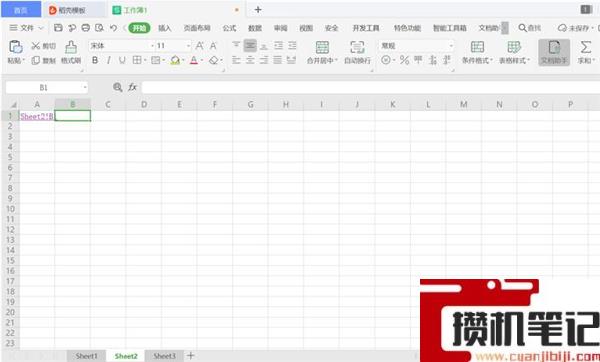Select the Format Painter brush
Image resolution: width=600 pixels, height=362 pixels.
(71, 47)
